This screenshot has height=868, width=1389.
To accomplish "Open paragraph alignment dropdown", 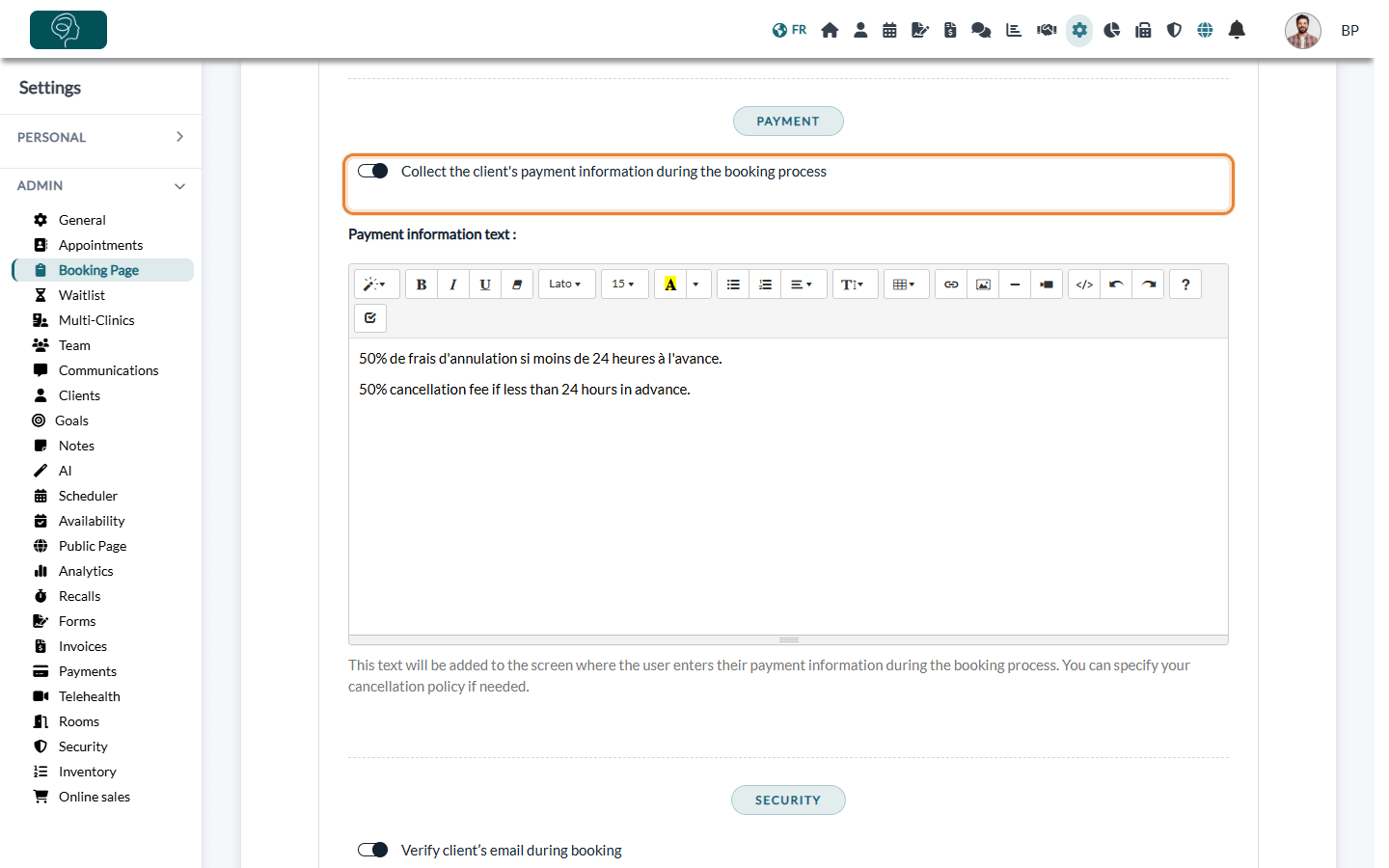I will click(803, 285).
